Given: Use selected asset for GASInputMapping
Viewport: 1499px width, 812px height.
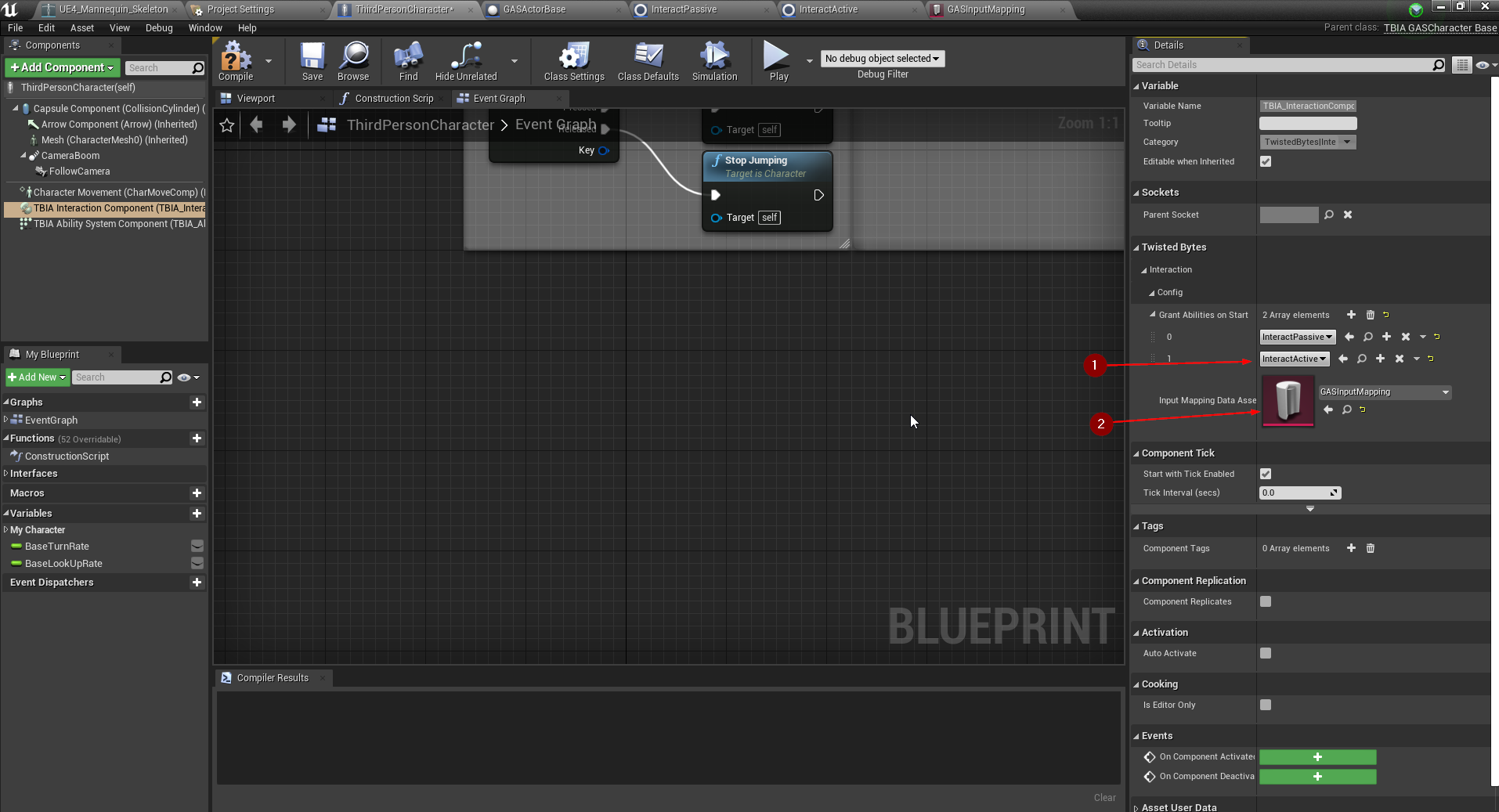Looking at the screenshot, I should pos(1328,410).
